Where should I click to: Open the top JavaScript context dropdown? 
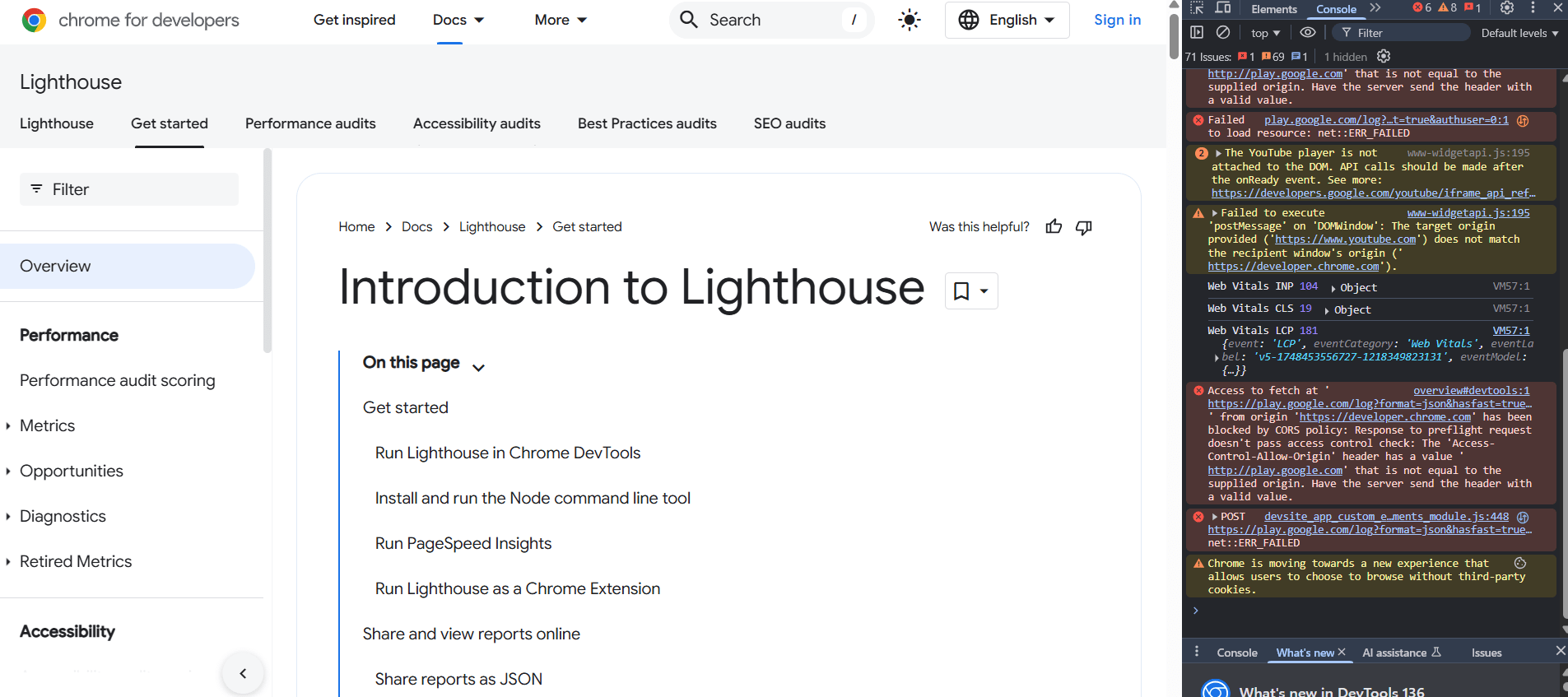click(x=1266, y=33)
